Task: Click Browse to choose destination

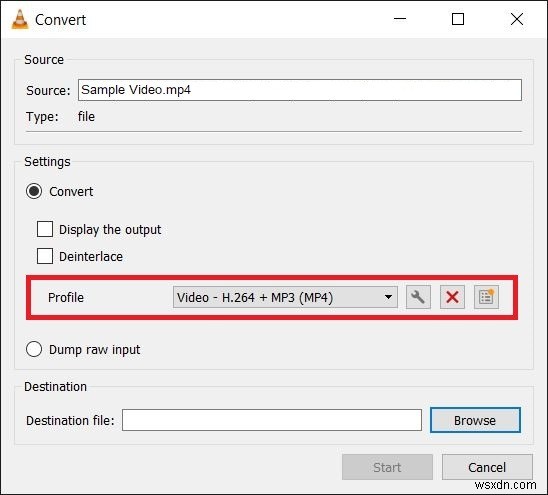Action: coord(475,420)
